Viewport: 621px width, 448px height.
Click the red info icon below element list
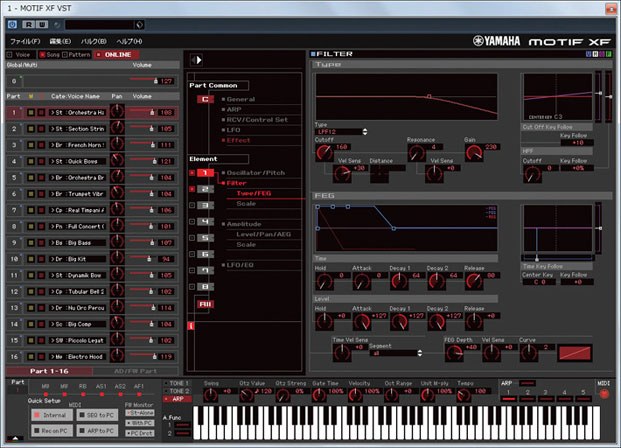tap(191, 326)
